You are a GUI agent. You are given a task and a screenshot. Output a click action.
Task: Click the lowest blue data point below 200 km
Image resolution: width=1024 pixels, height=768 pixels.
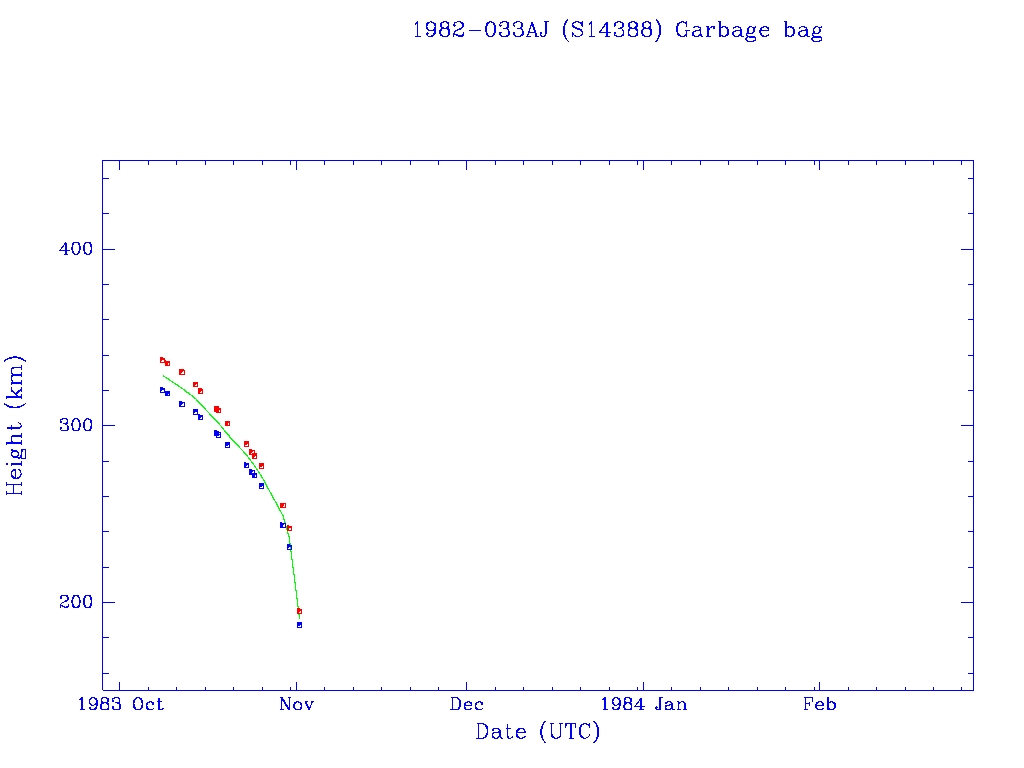299,625
